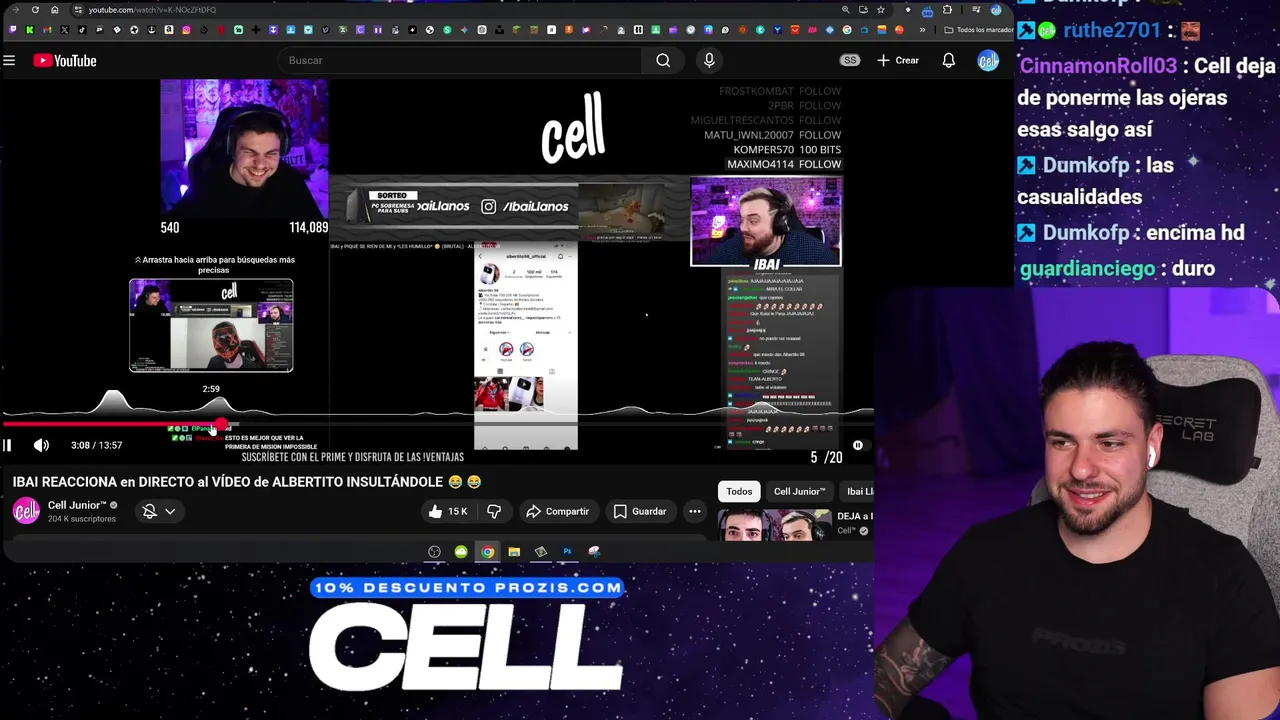Click the browser reload button
This screenshot has width=1280, height=720.
(x=35, y=10)
